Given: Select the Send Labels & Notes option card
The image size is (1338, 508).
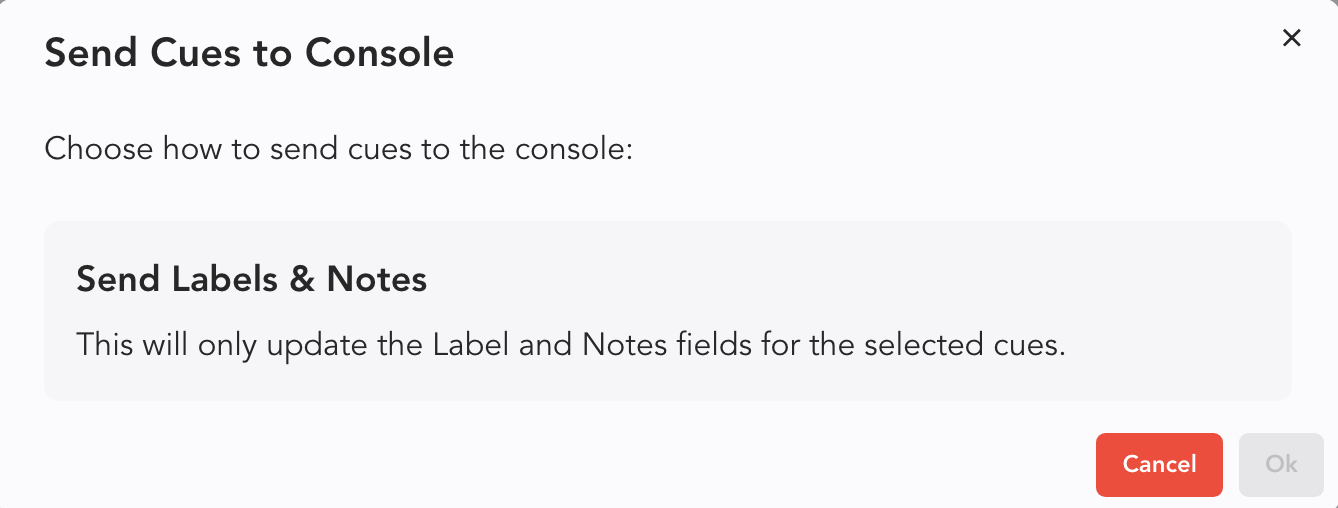Looking at the screenshot, I should (x=667, y=311).
